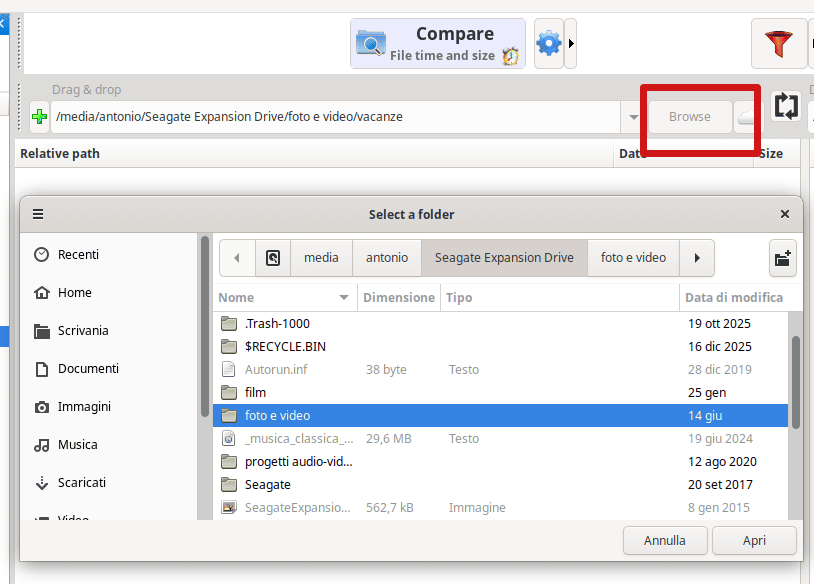Sort by the Dimensione column header

[x=399, y=297]
